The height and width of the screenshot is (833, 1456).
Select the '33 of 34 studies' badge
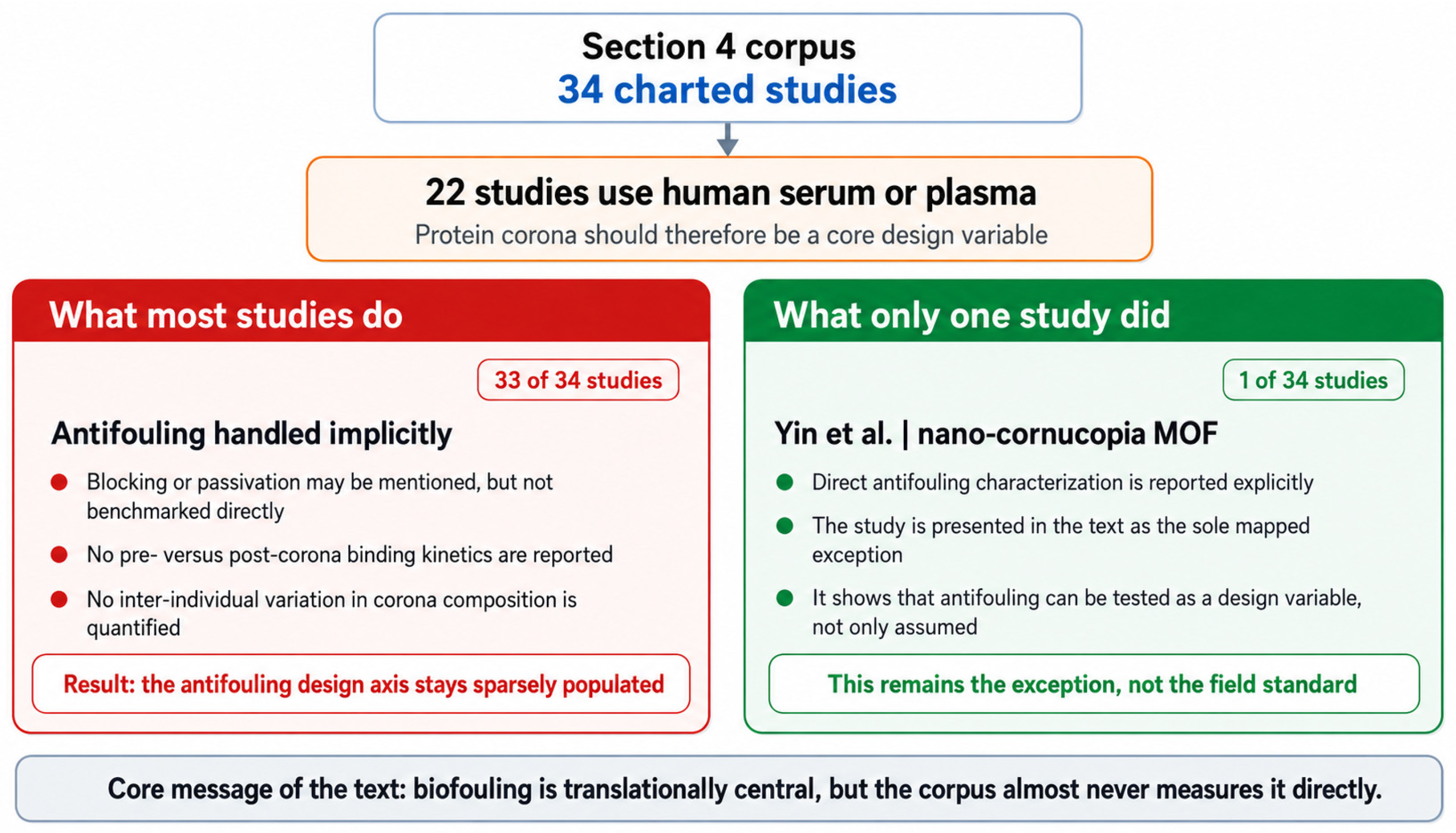point(578,380)
